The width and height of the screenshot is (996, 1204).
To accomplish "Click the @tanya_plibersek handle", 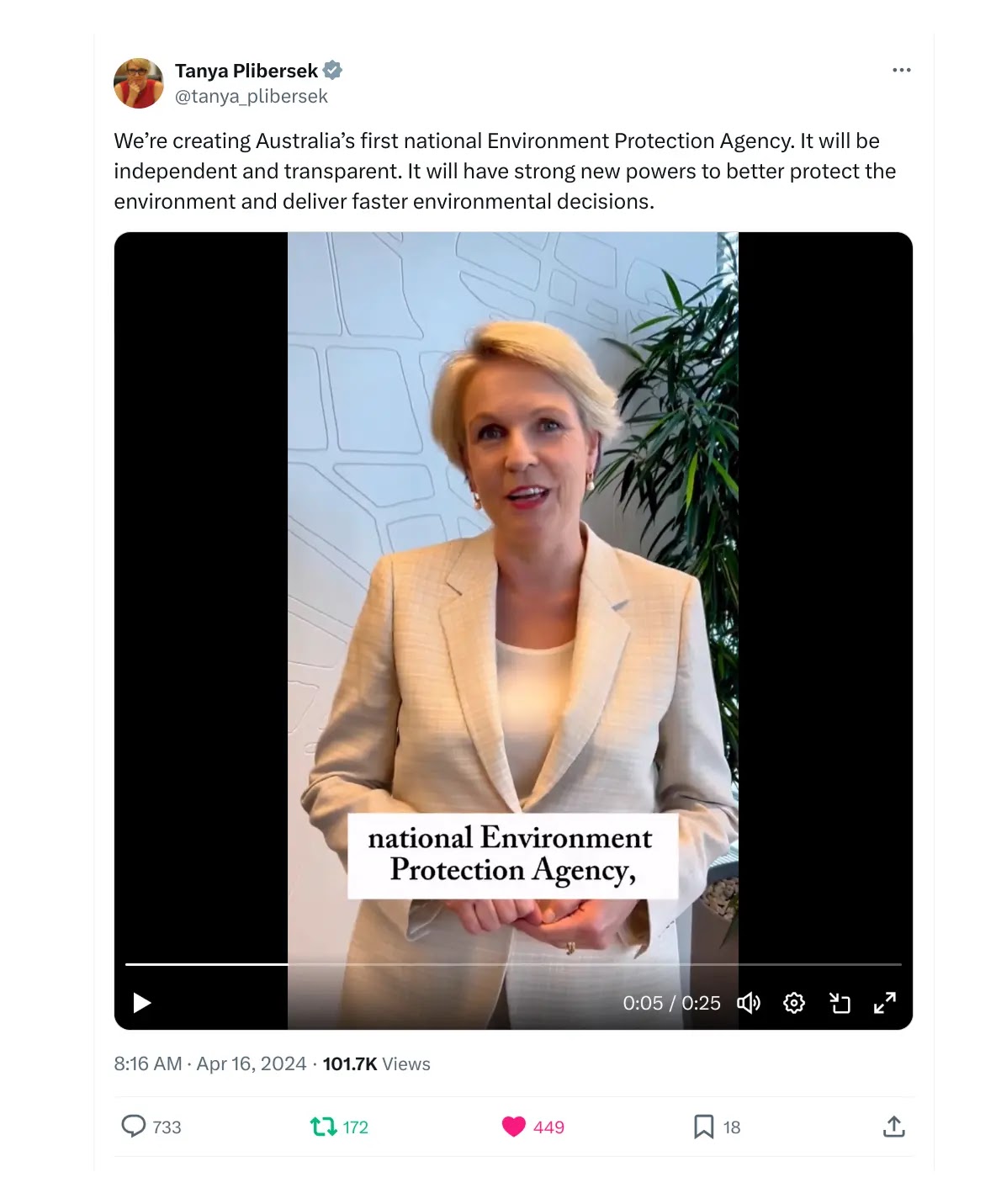I will click(251, 97).
